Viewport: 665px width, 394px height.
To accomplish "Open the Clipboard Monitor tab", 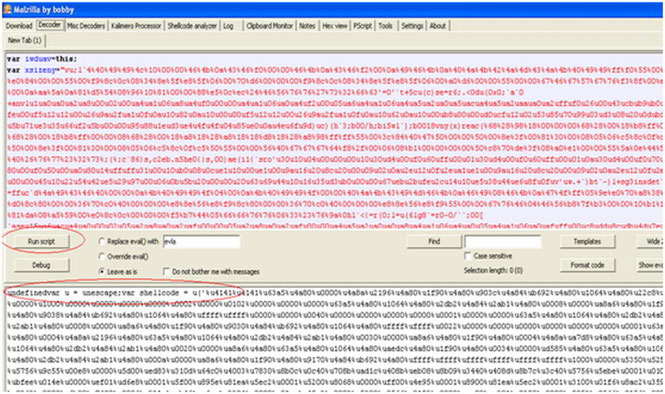I will (x=270, y=26).
